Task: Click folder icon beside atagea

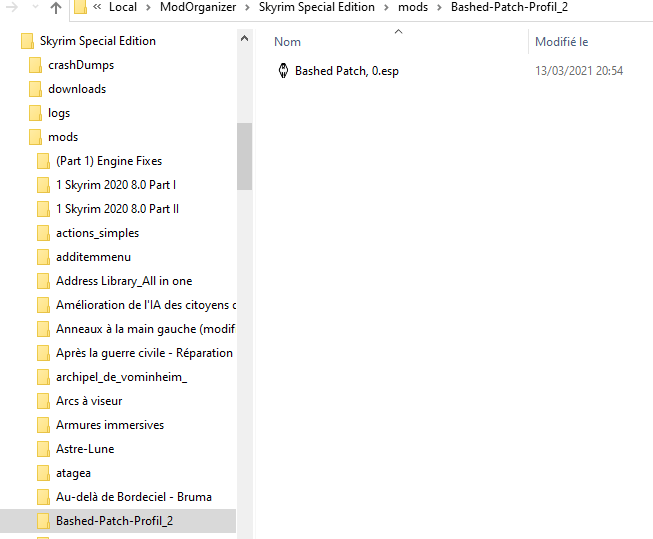Action: point(43,474)
